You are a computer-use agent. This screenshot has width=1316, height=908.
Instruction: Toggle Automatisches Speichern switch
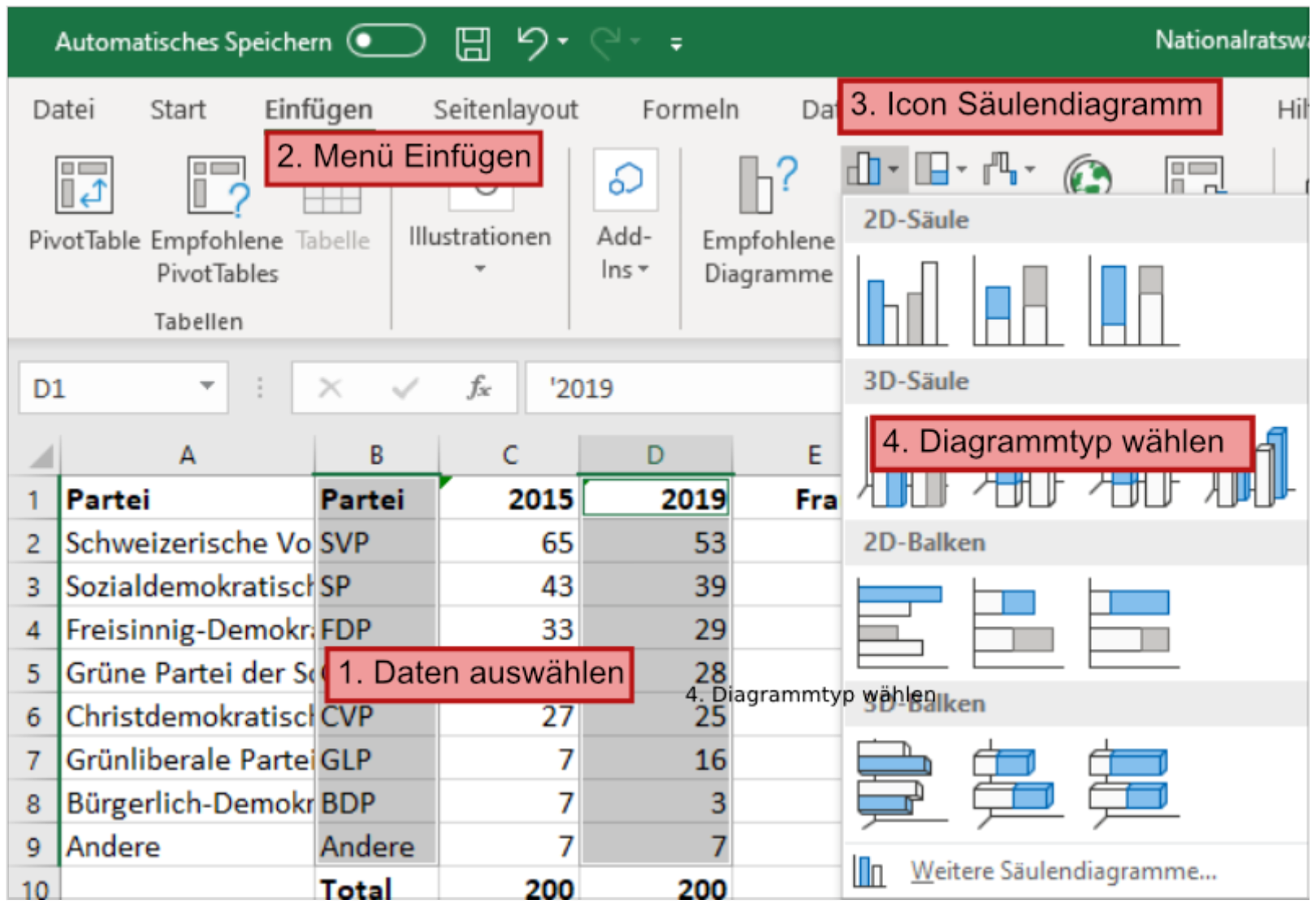(386, 41)
